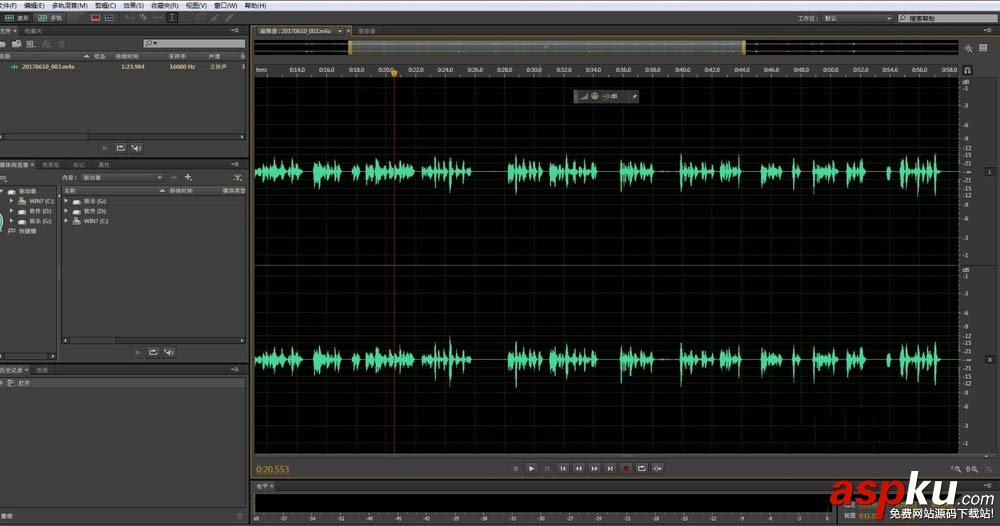Move playhead to previous marker
The width and height of the screenshot is (1000, 526).
(x=562, y=469)
